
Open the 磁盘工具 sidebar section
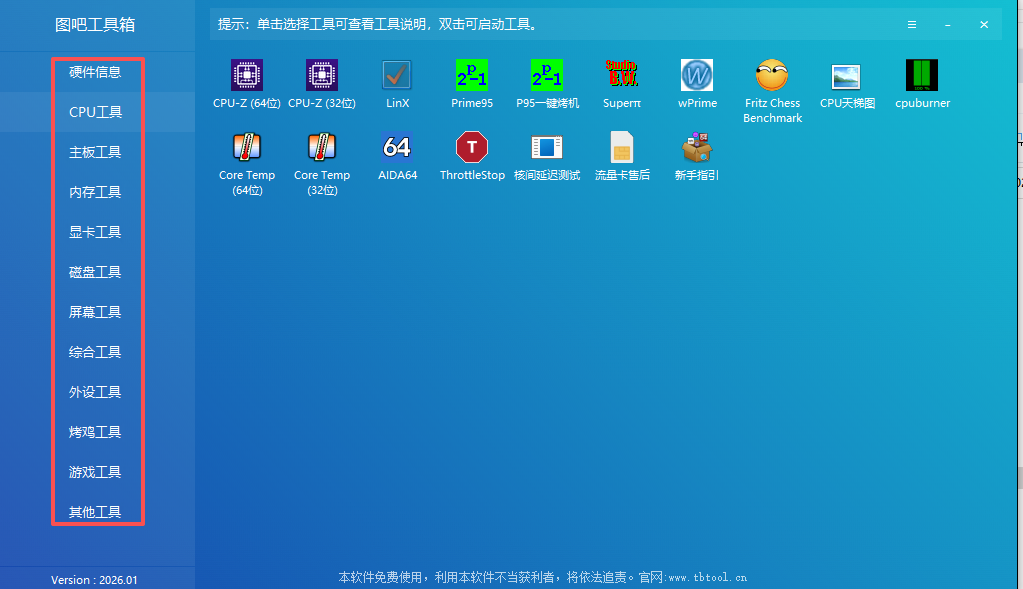95,272
